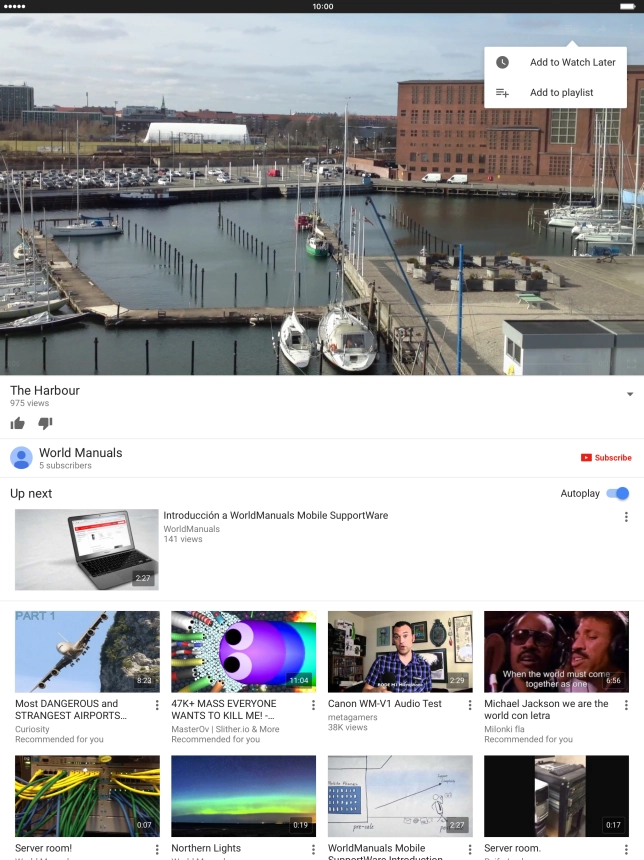This screenshot has height=860, width=644.
Task: Select Add to playlist
Action: coord(555,93)
